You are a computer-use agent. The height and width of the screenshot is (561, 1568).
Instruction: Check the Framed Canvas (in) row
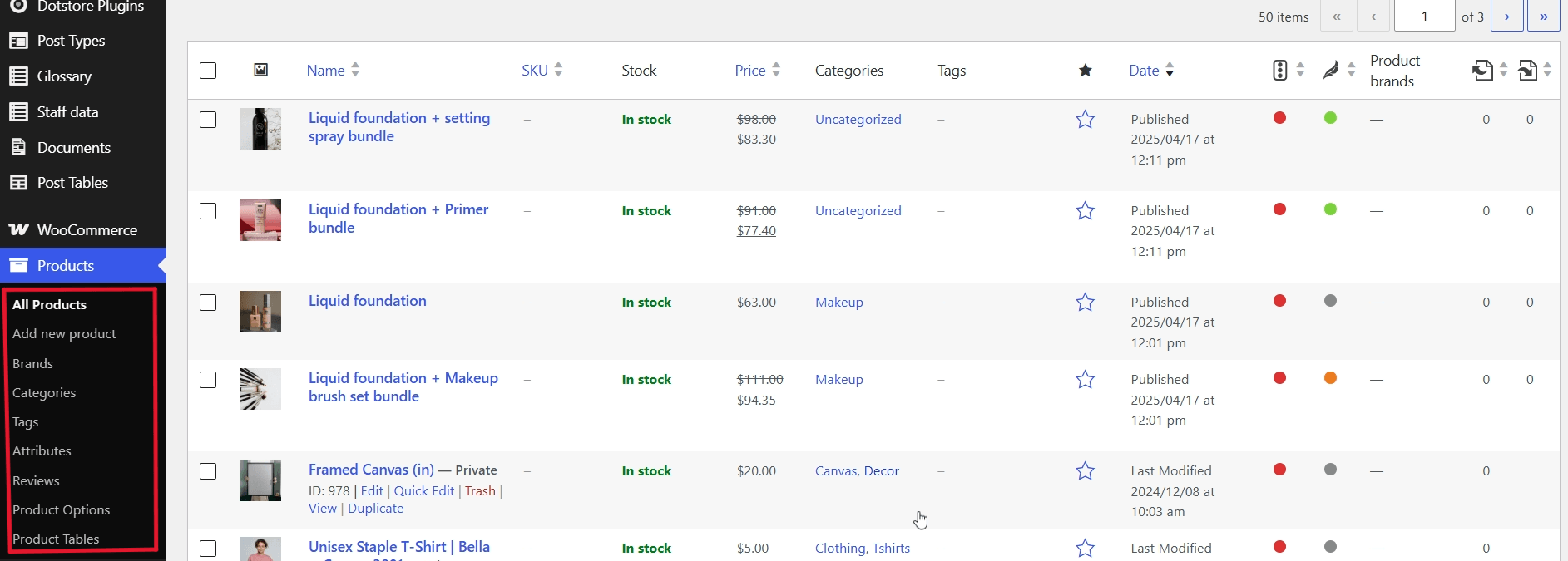pos(208,471)
